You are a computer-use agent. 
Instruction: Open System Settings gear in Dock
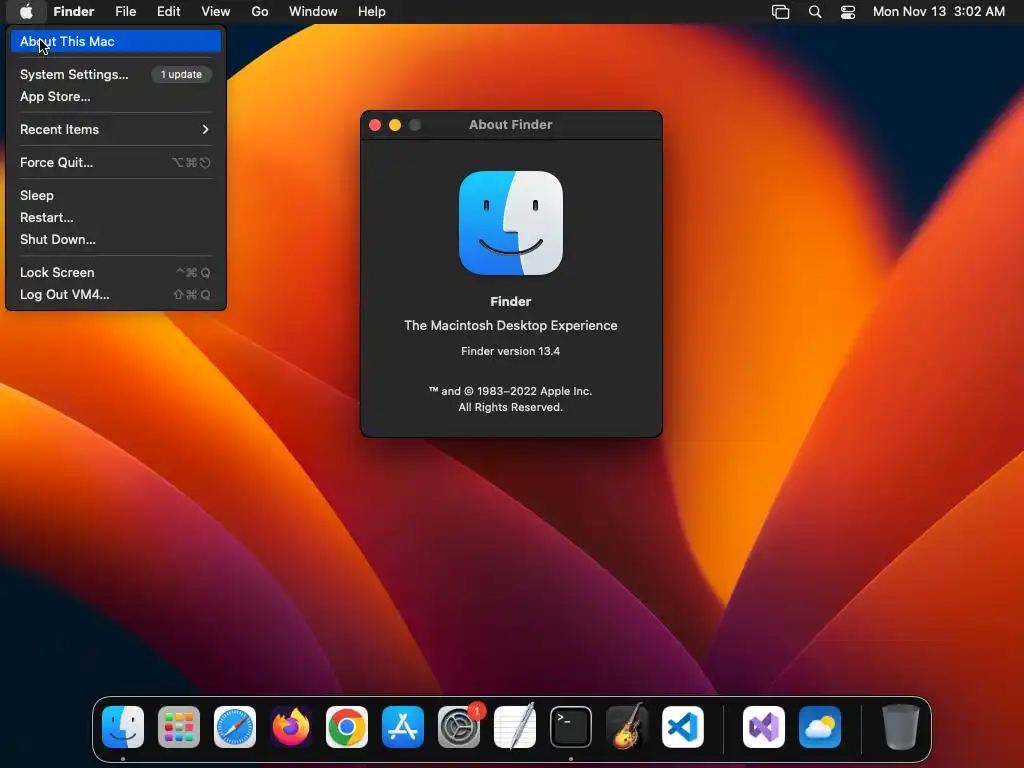(x=458, y=727)
